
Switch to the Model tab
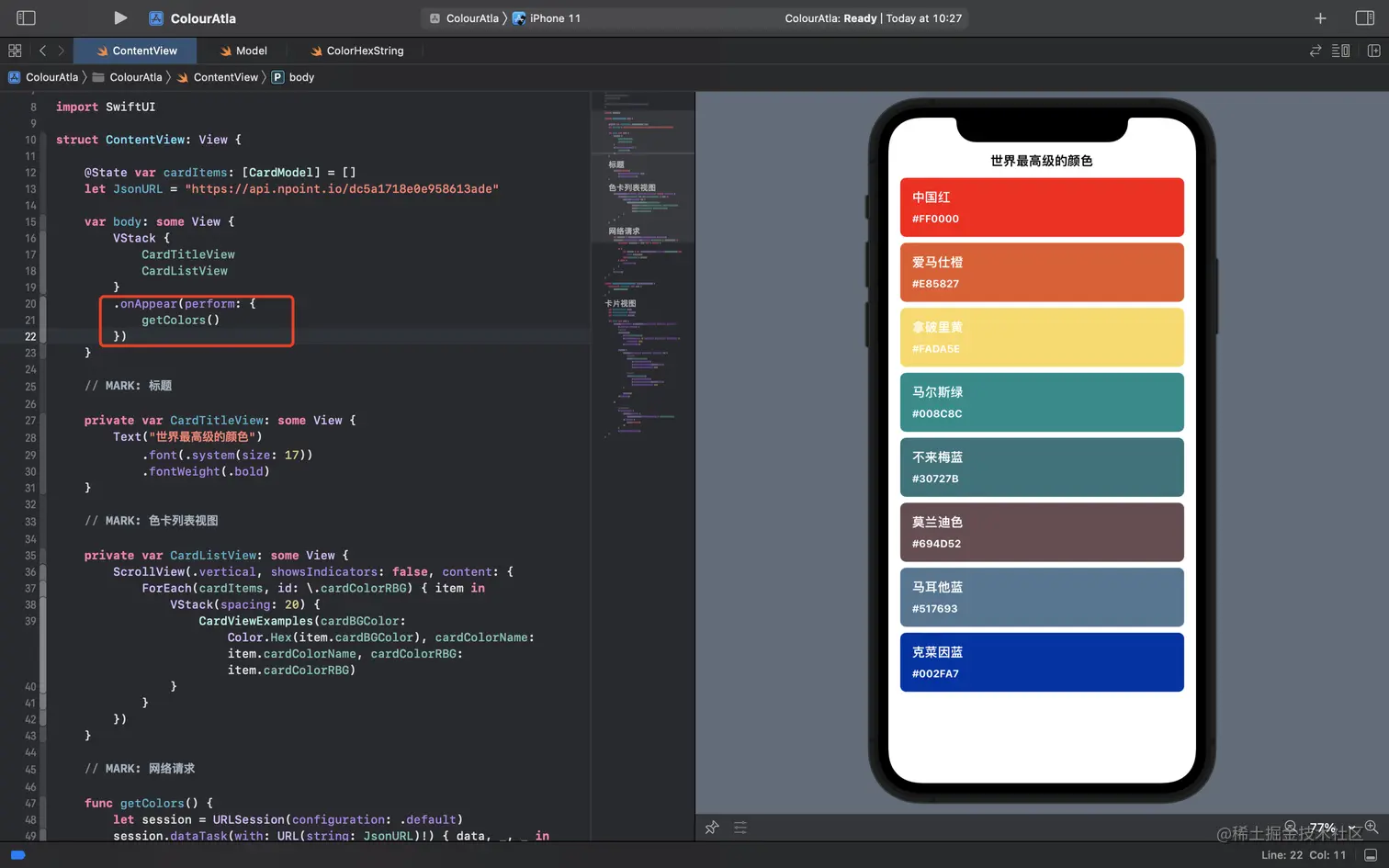243,51
